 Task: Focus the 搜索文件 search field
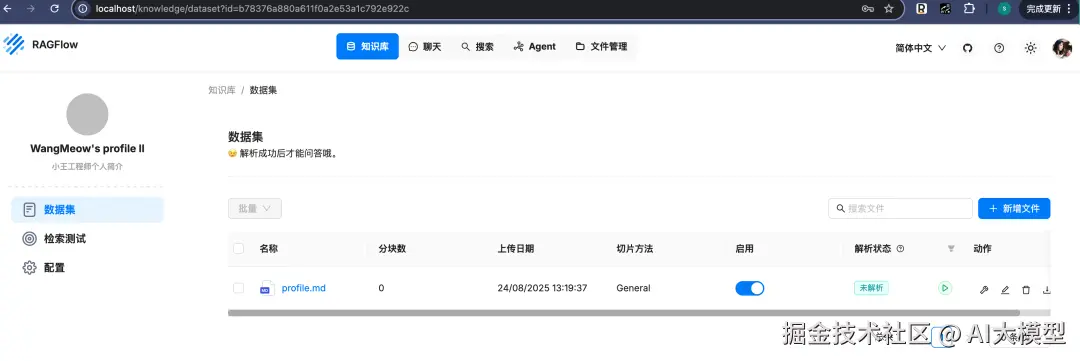tap(900, 208)
